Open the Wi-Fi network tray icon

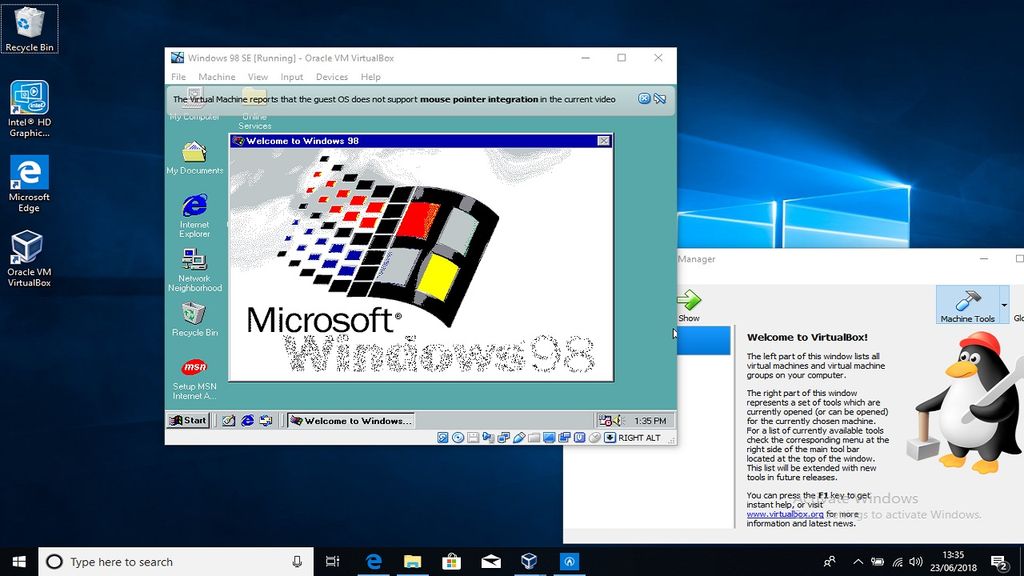898,562
